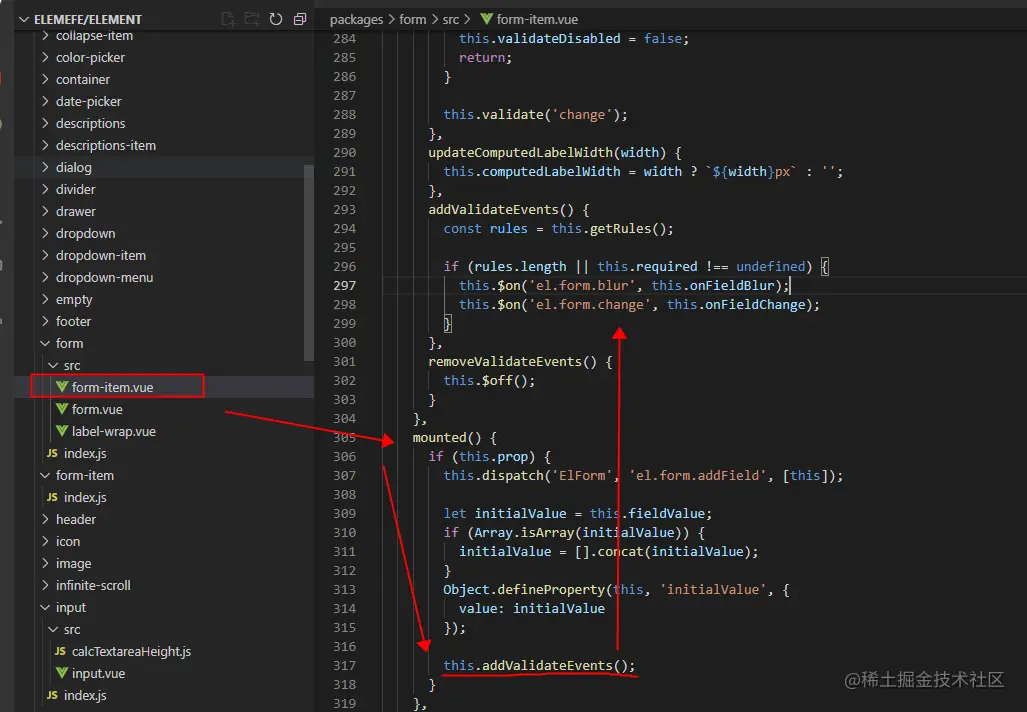Click 'onFieldBlur' on line 297
This screenshot has height=712, width=1027.
732,286
